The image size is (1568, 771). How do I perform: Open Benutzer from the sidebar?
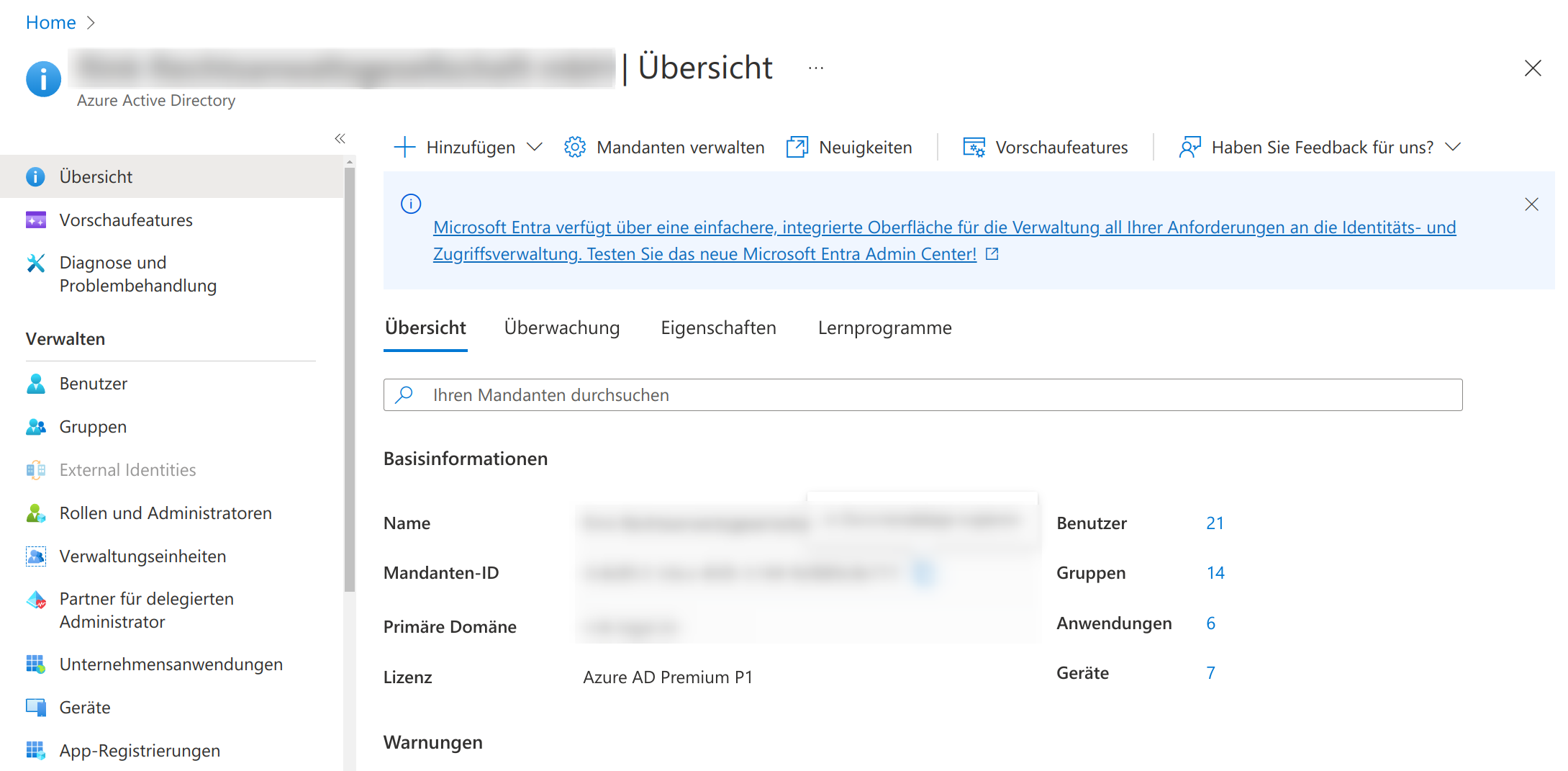click(x=93, y=383)
